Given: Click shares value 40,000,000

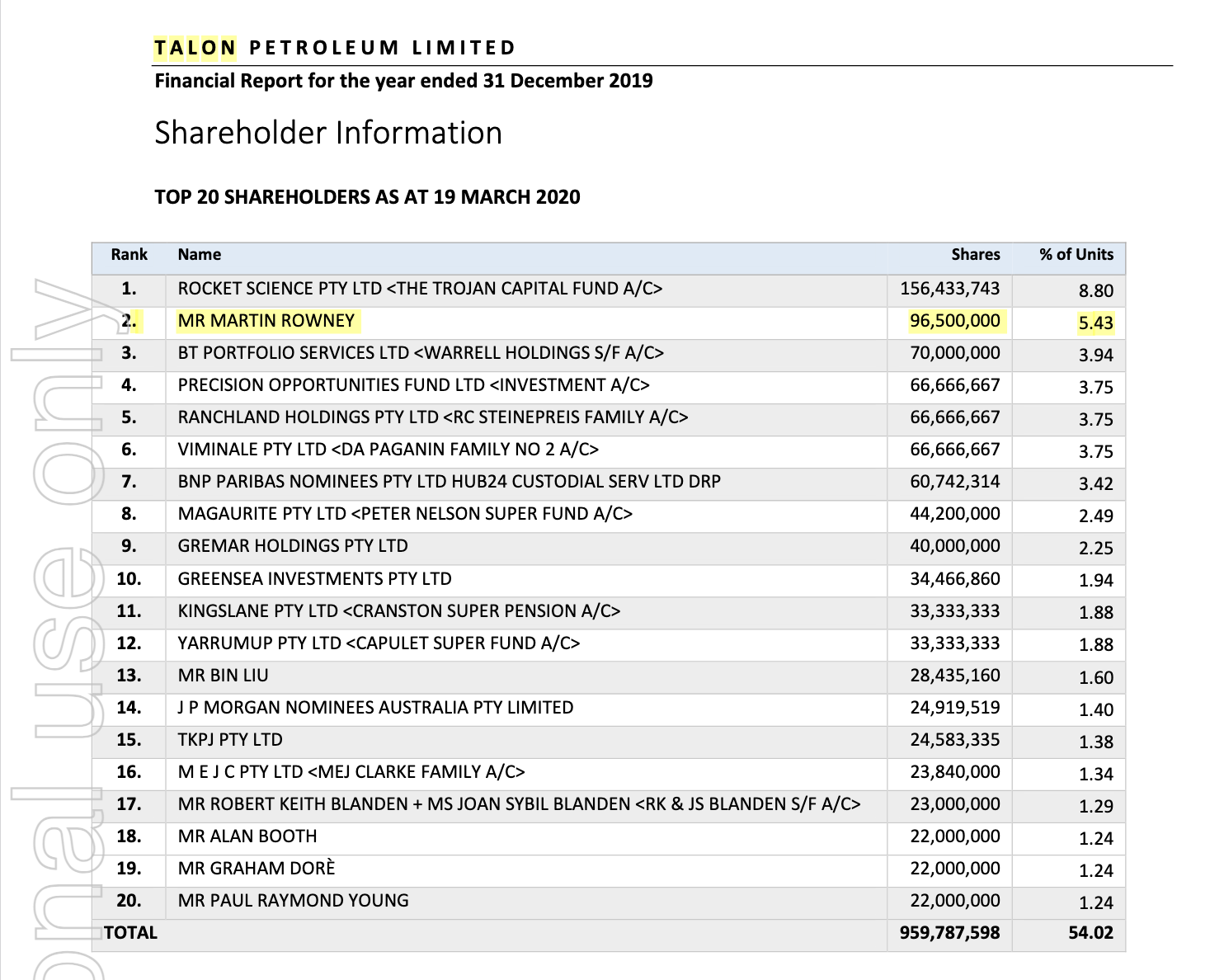Looking at the screenshot, I should coord(955,546).
